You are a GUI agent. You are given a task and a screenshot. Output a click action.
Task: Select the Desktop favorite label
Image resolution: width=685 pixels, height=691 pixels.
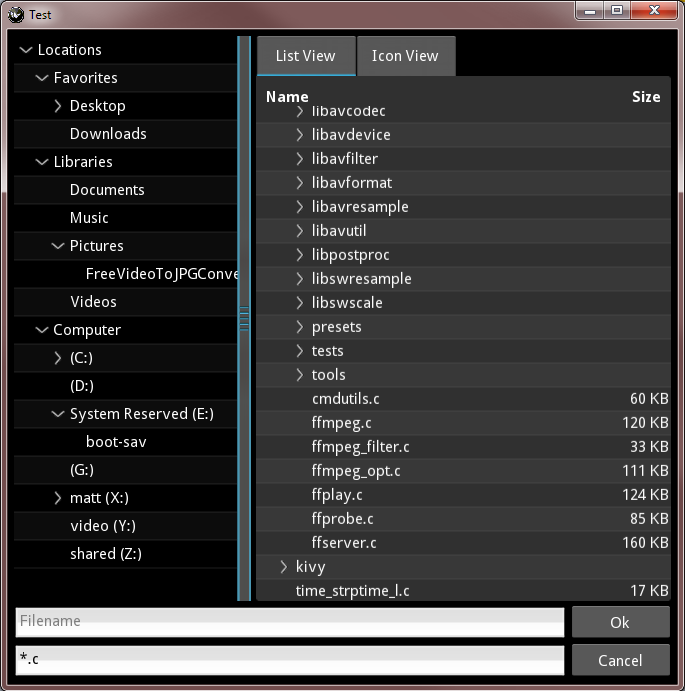[x=97, y=106]
